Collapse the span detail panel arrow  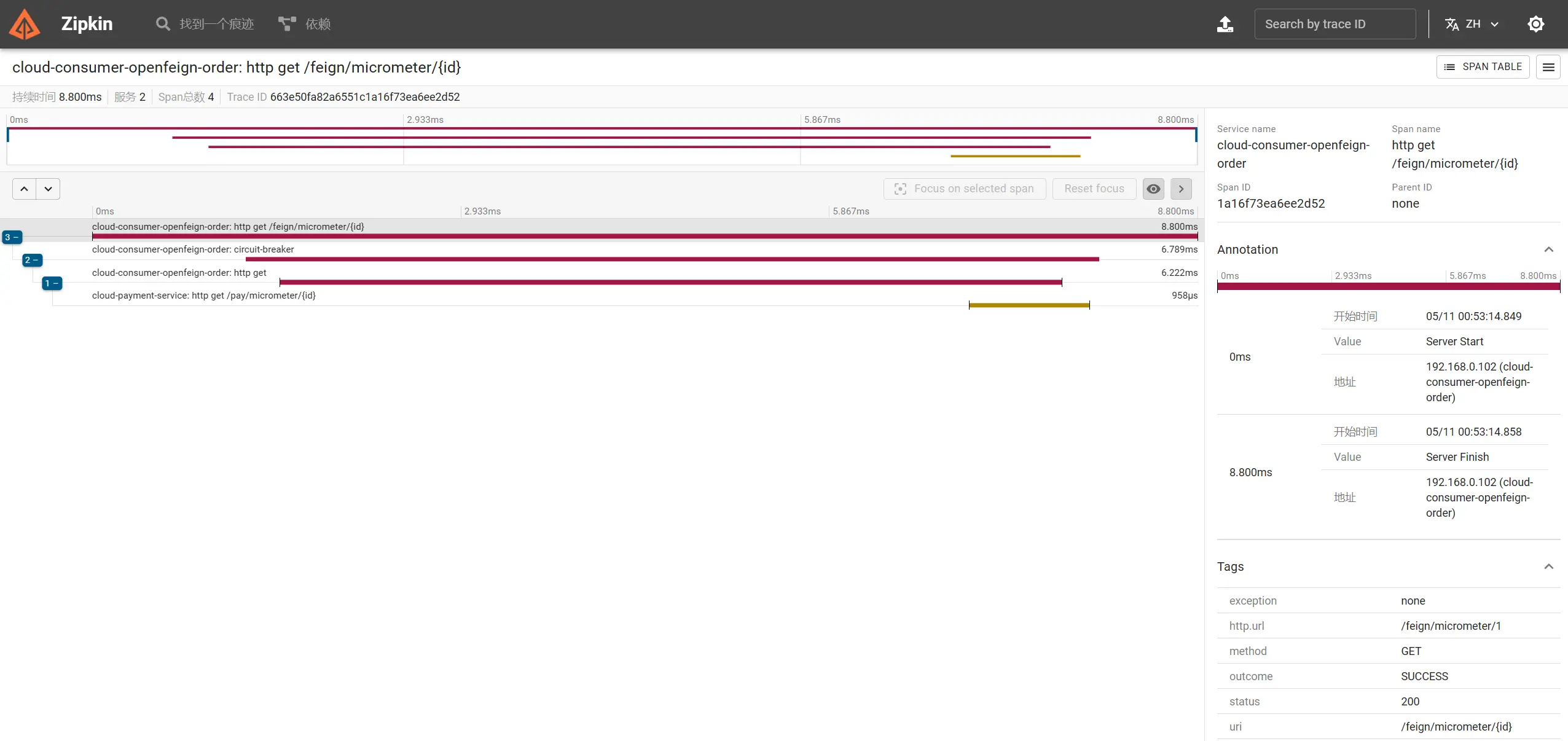(1181, 189)
